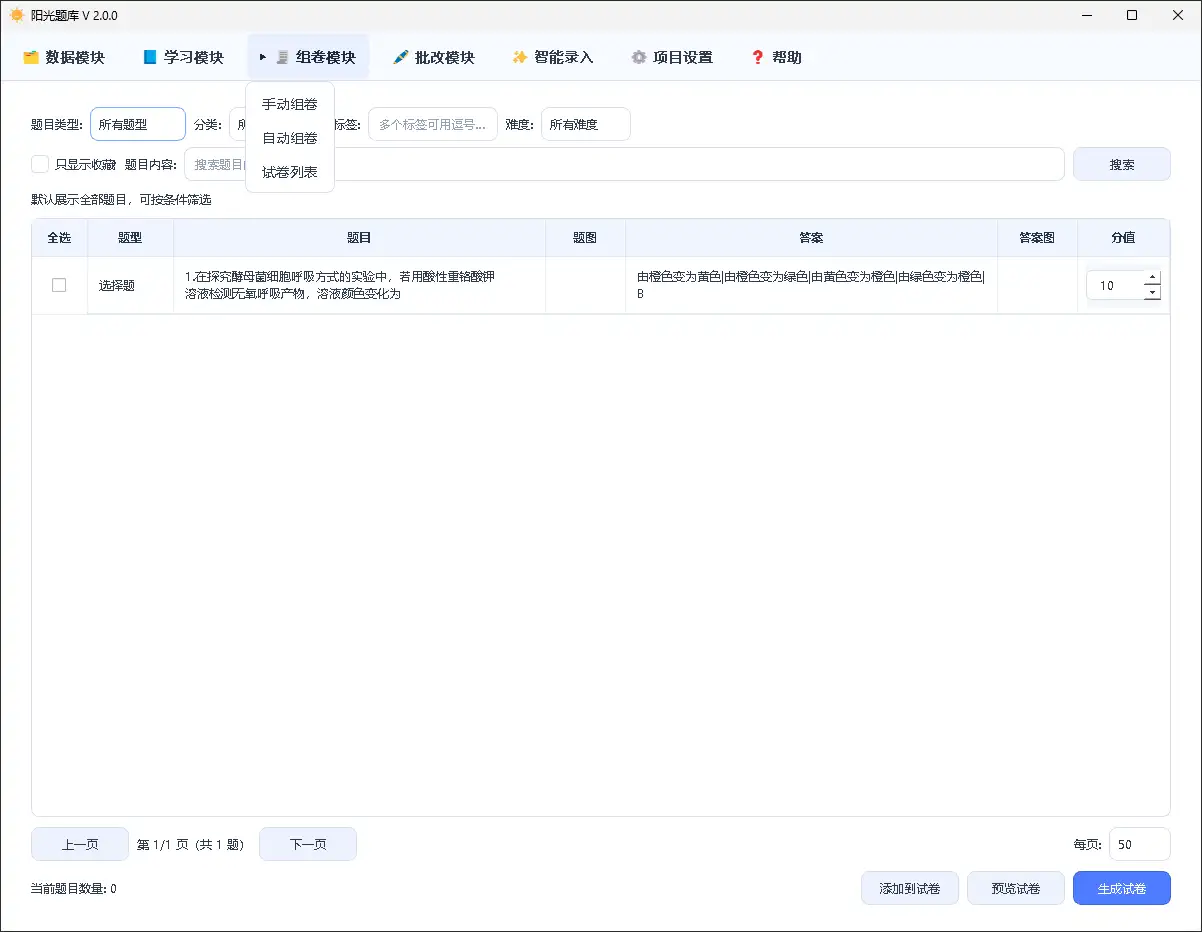The height and width of the screenshot is (932, 1202).
Task: Click the 默认展示全部题目 hint text
Action: (121, 200)
